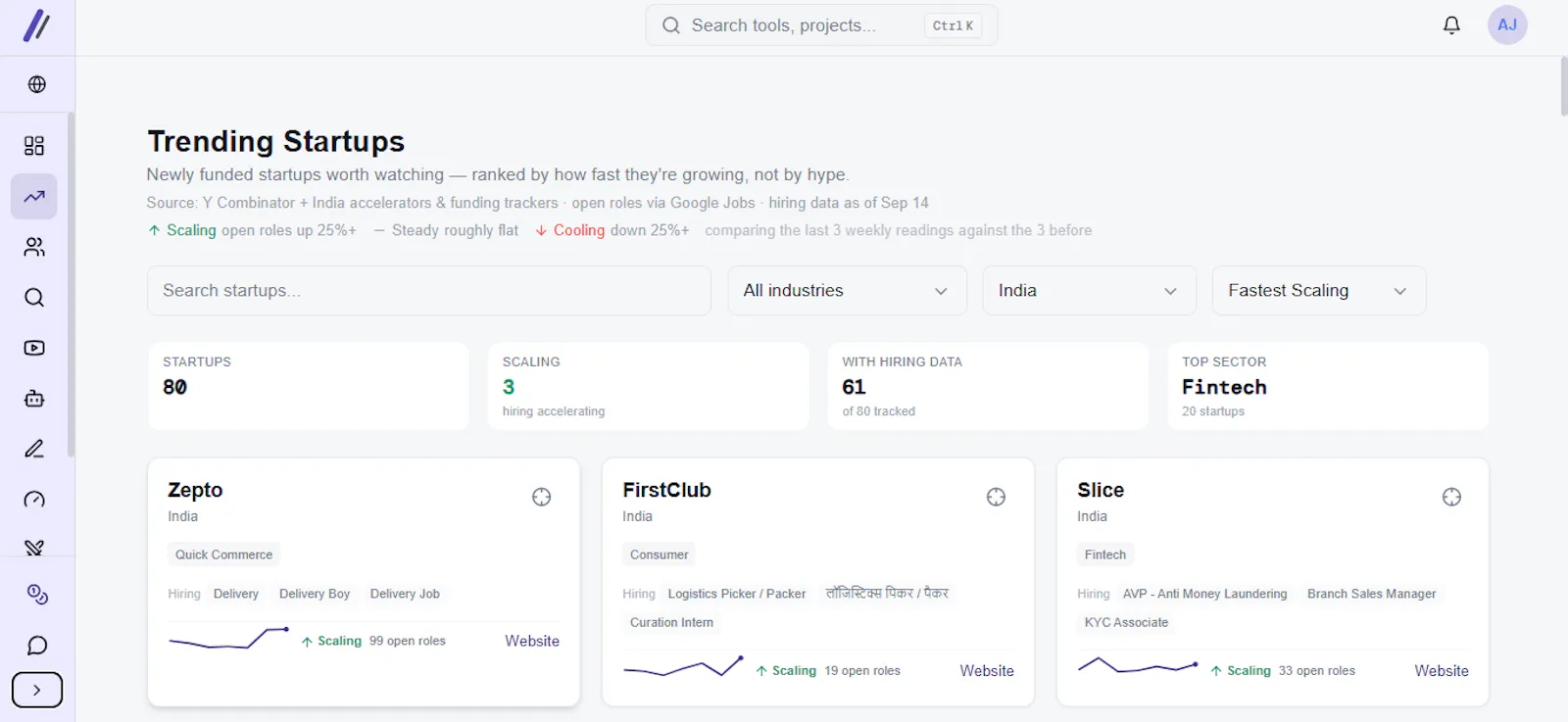Click the target icon on FirstClub card

[x=996, y=497]
